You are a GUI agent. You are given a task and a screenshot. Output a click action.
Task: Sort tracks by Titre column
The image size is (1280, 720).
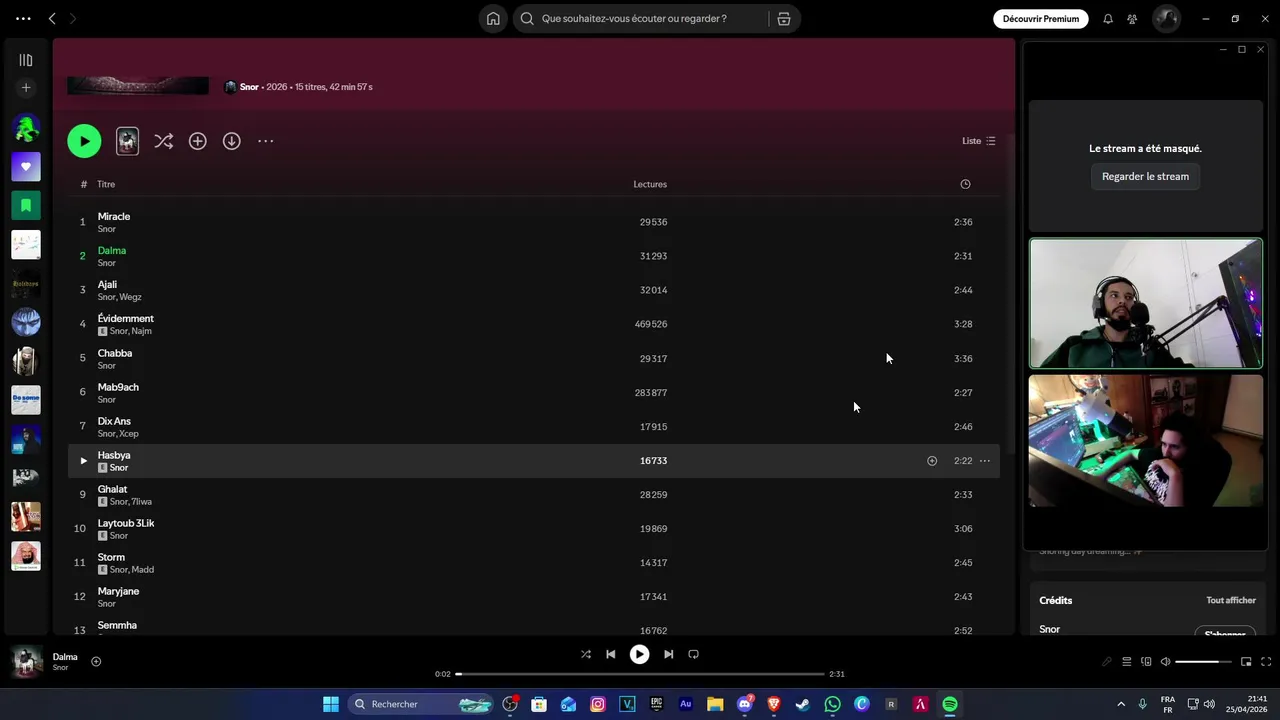(106, 184)
